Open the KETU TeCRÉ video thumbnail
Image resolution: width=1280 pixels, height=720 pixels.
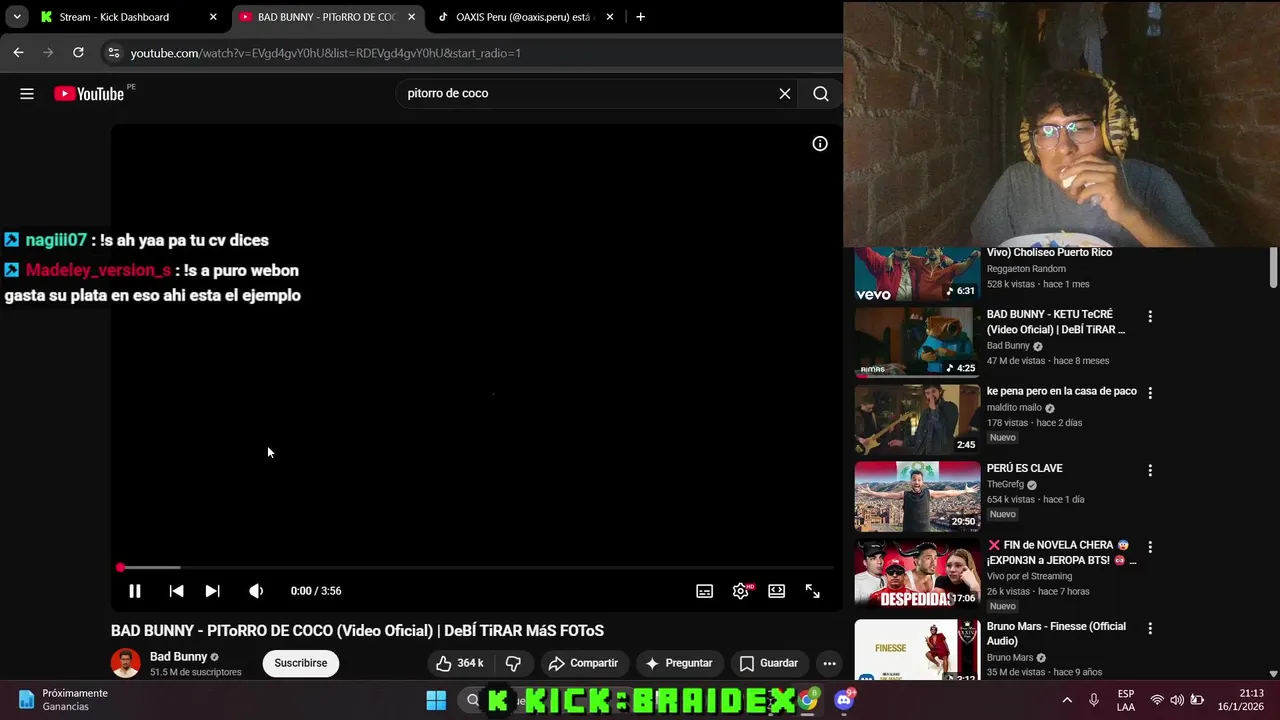917,342
